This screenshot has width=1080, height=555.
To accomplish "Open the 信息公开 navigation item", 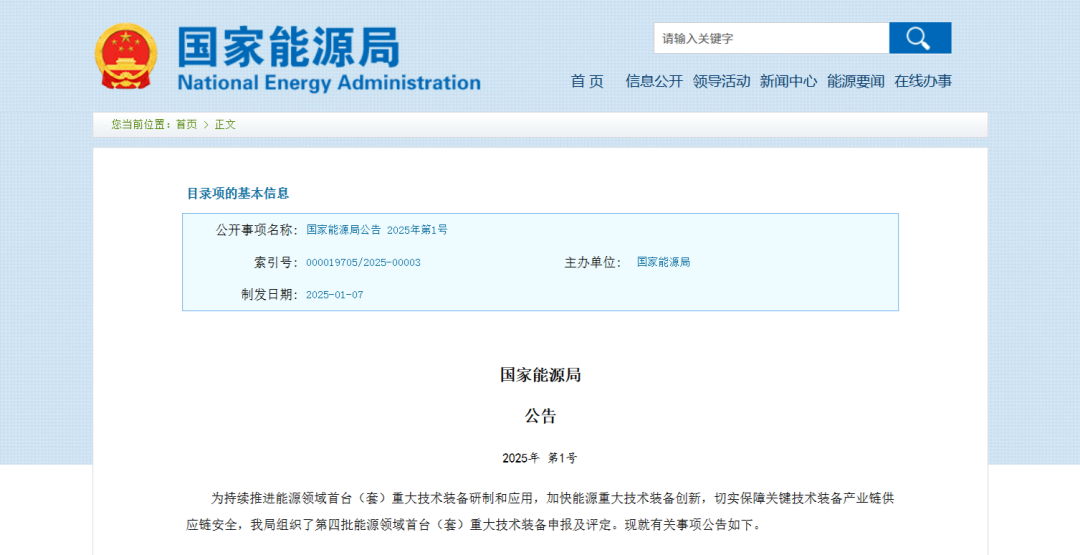I will (654, 81).
